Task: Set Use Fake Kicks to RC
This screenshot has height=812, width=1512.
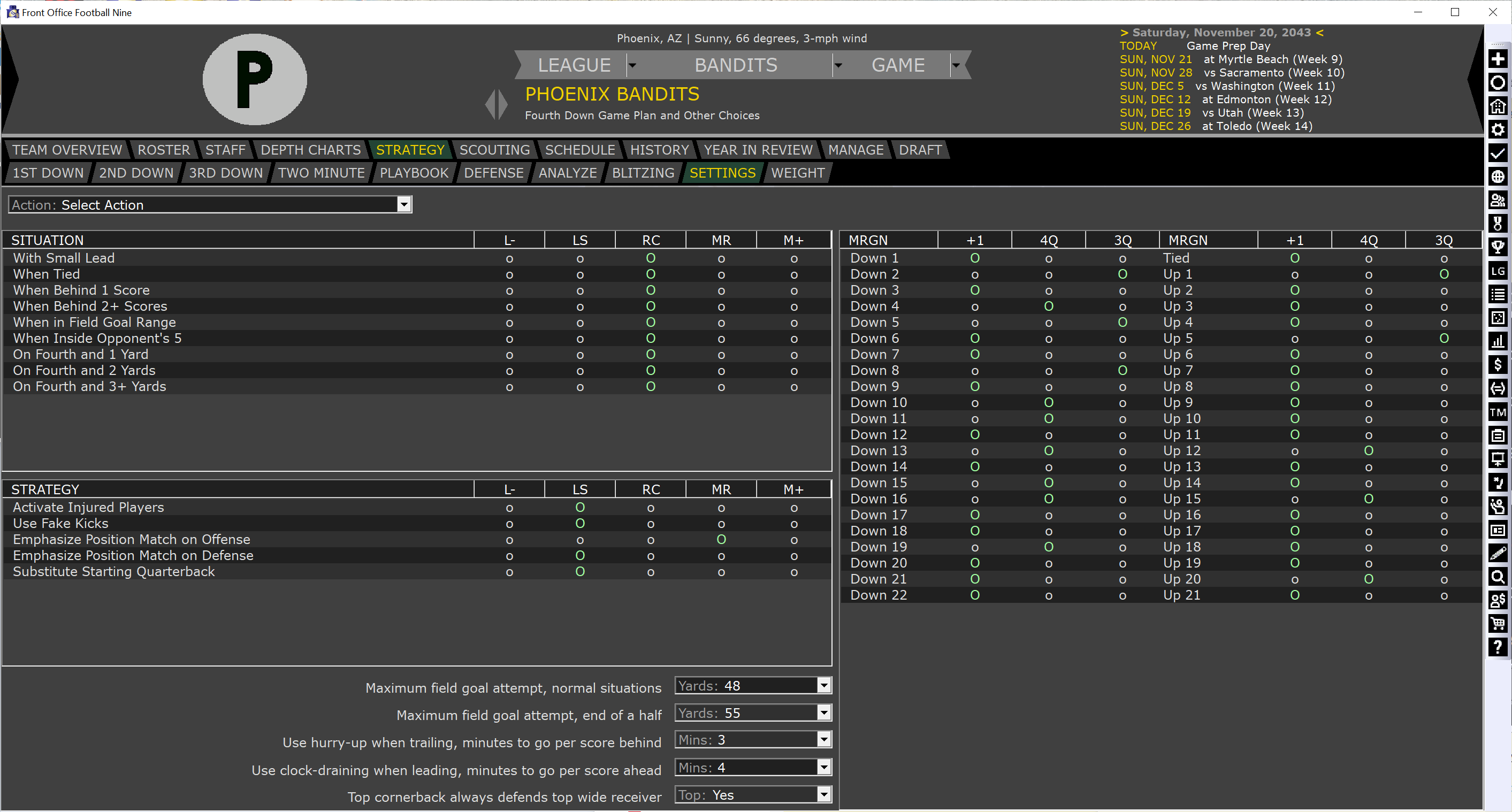Action: (651, 524)
